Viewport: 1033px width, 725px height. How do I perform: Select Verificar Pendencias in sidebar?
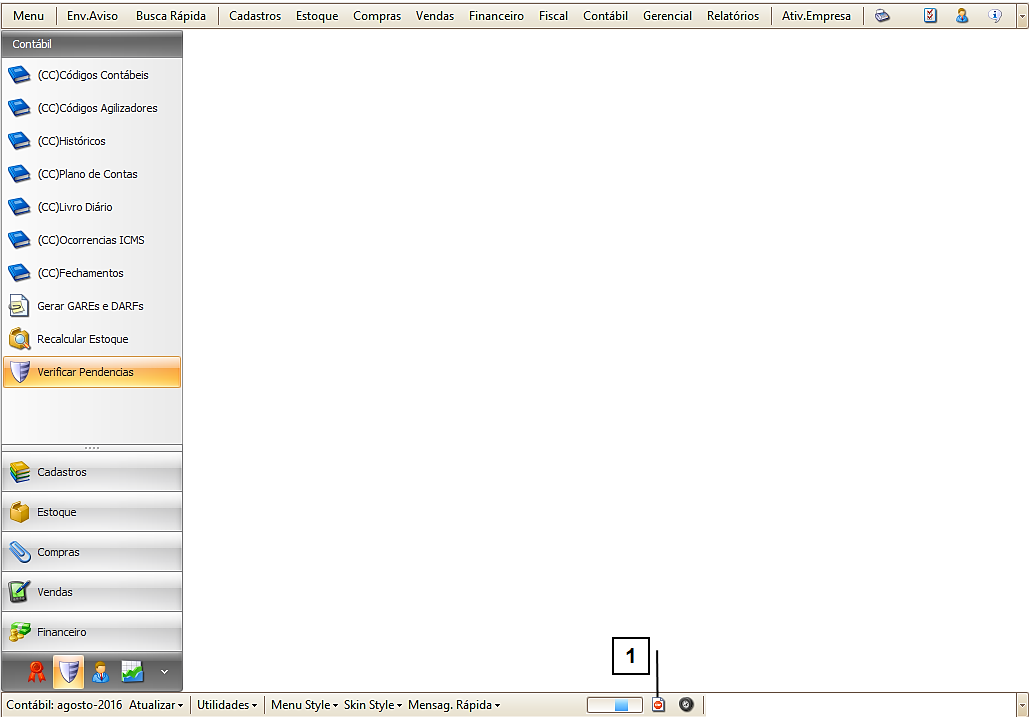pyautogui.click(x=92, y=372)
